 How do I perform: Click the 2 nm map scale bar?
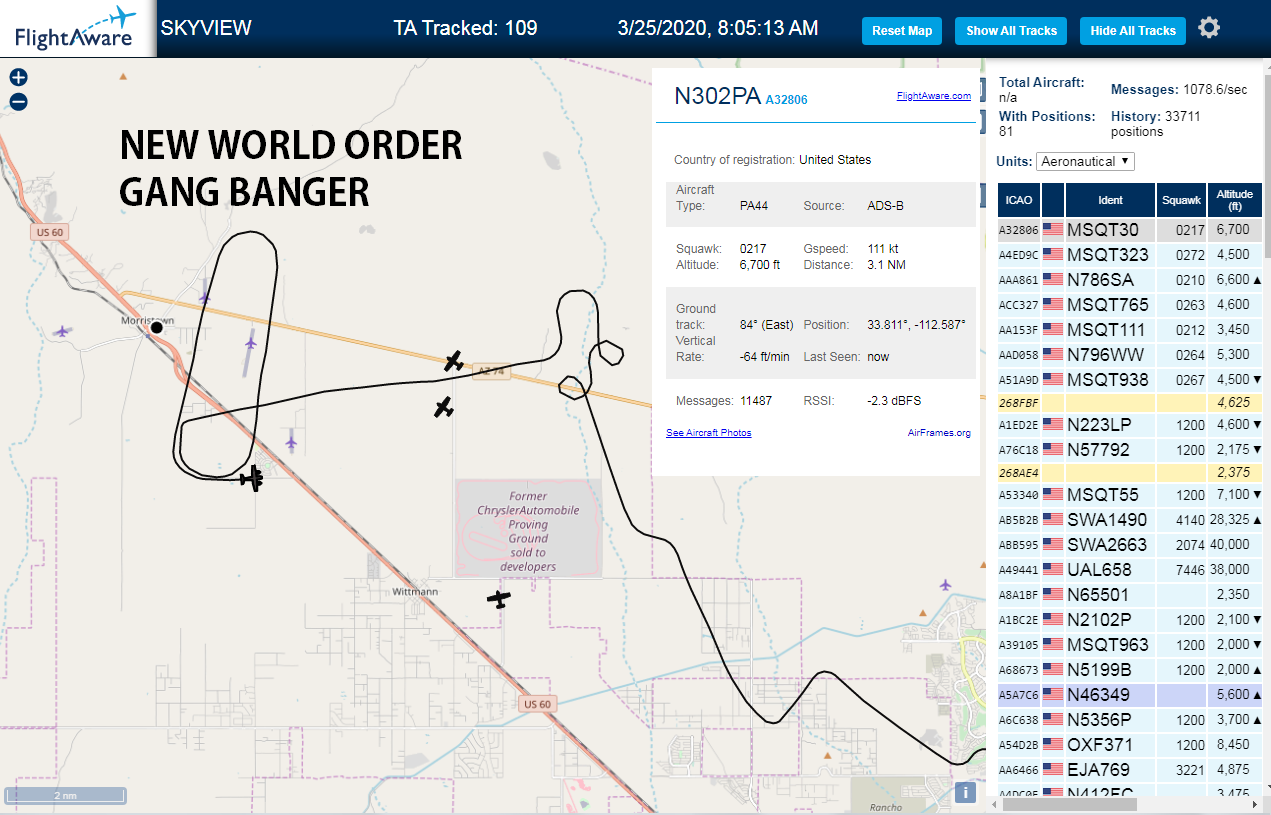pos(65,796)
